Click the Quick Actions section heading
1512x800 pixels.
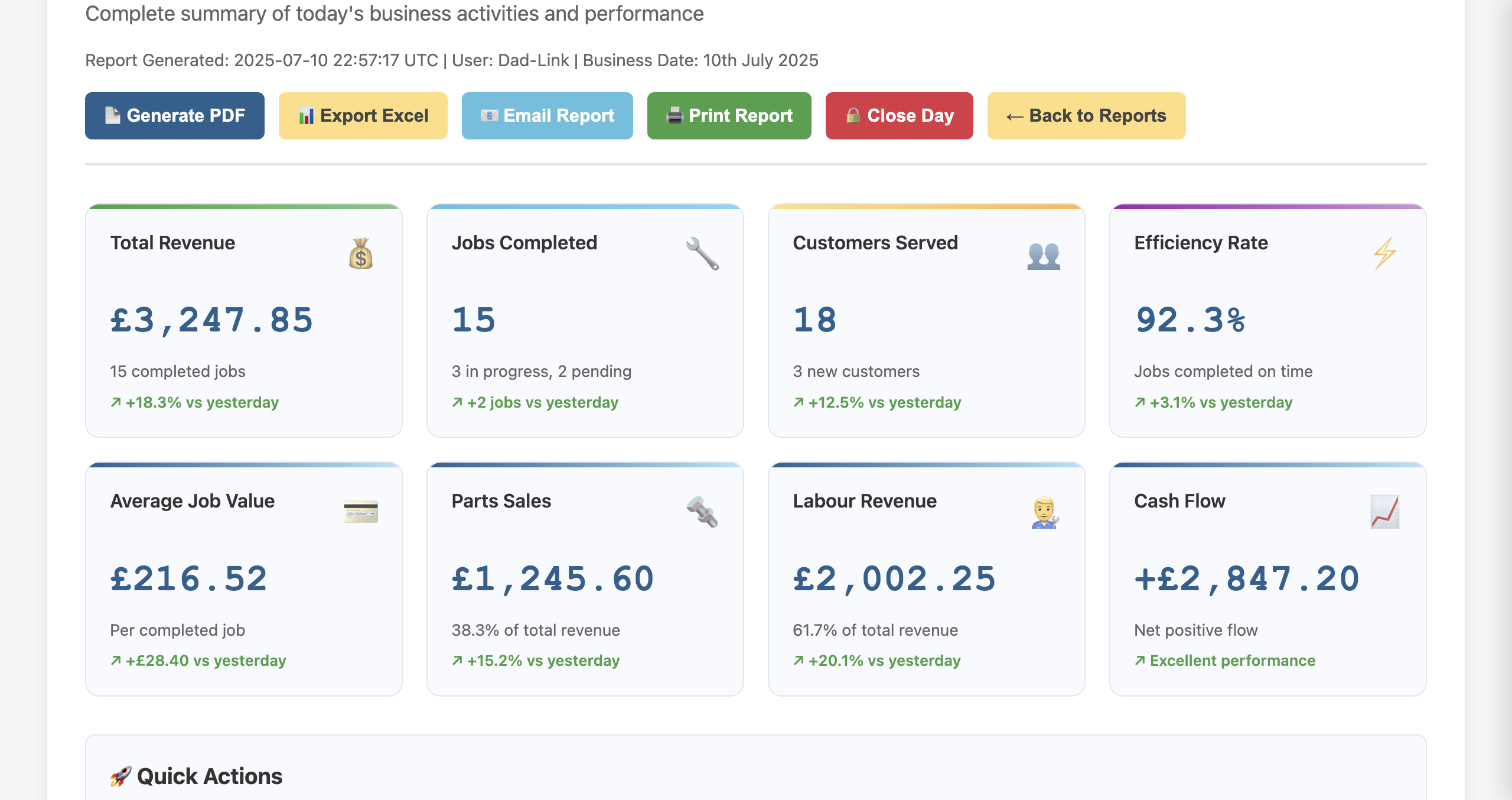point(209,776)
